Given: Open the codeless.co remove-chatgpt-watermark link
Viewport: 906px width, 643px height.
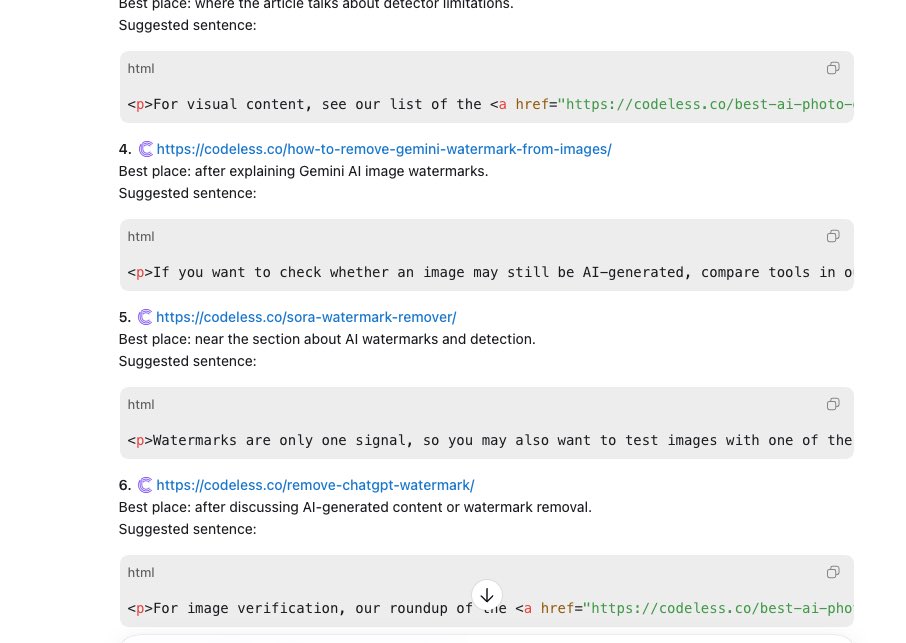Looking at the screenshot, I should pyautogui.click(x=315, y=485).
